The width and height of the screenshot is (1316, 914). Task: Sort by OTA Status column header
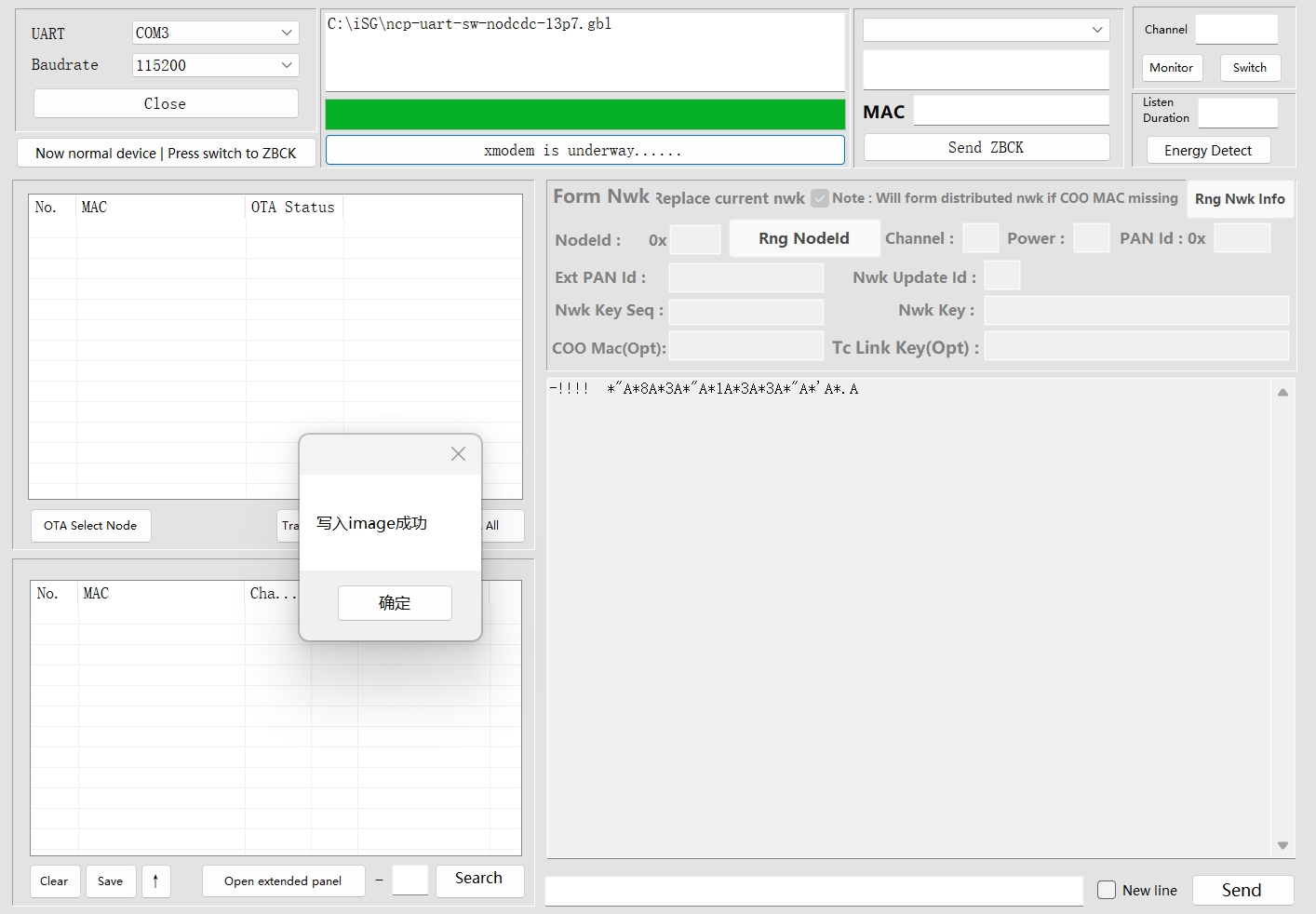point(293,208)
